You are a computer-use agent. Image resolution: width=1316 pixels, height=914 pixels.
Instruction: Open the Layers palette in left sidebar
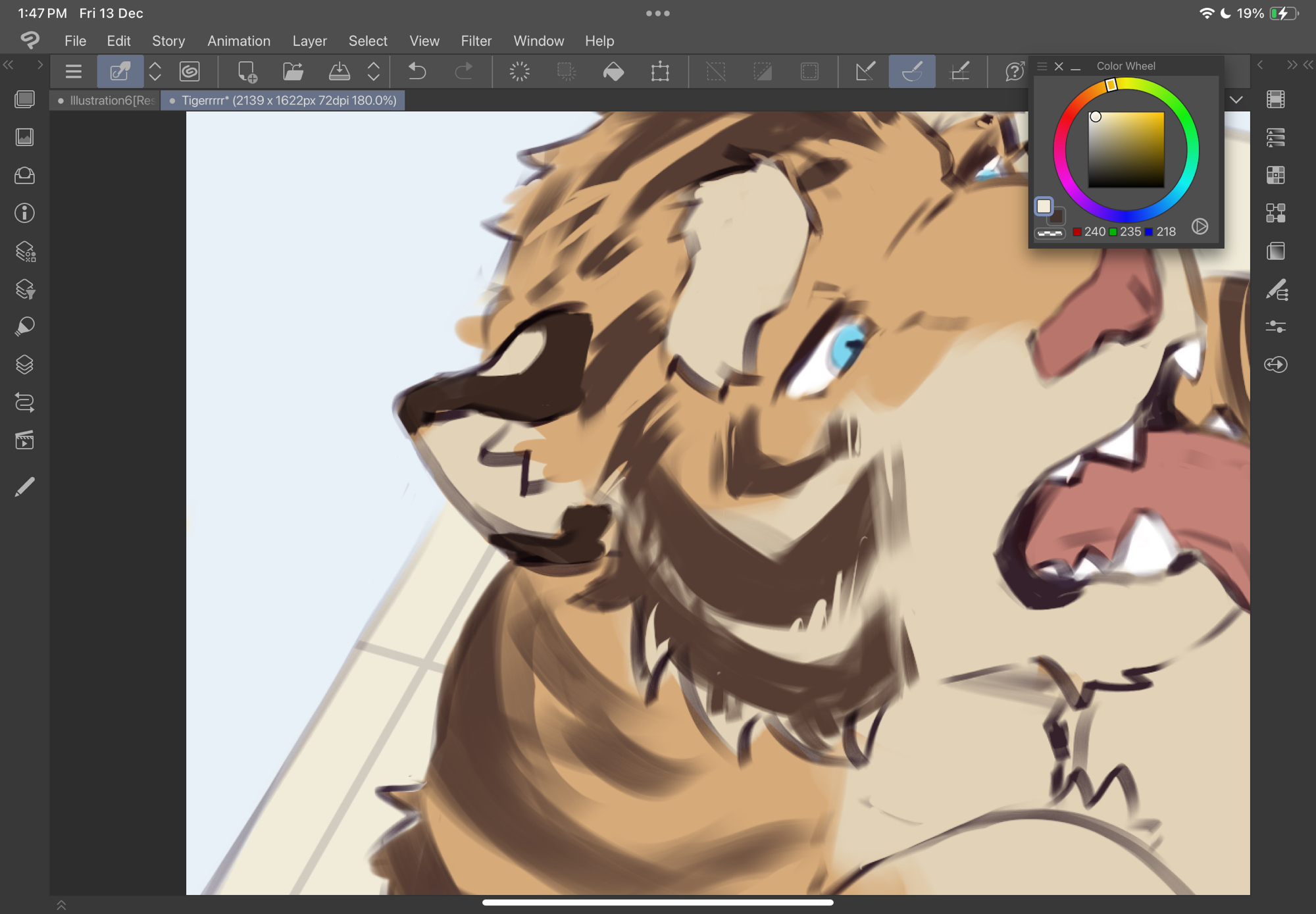coord(24,364)
